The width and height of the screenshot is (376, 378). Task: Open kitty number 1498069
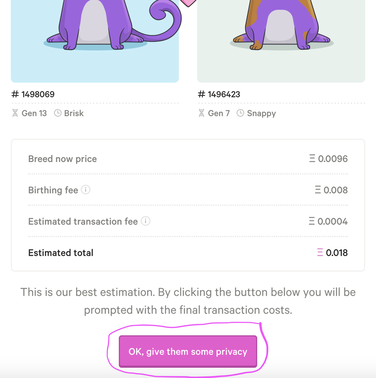click(33, 94)
